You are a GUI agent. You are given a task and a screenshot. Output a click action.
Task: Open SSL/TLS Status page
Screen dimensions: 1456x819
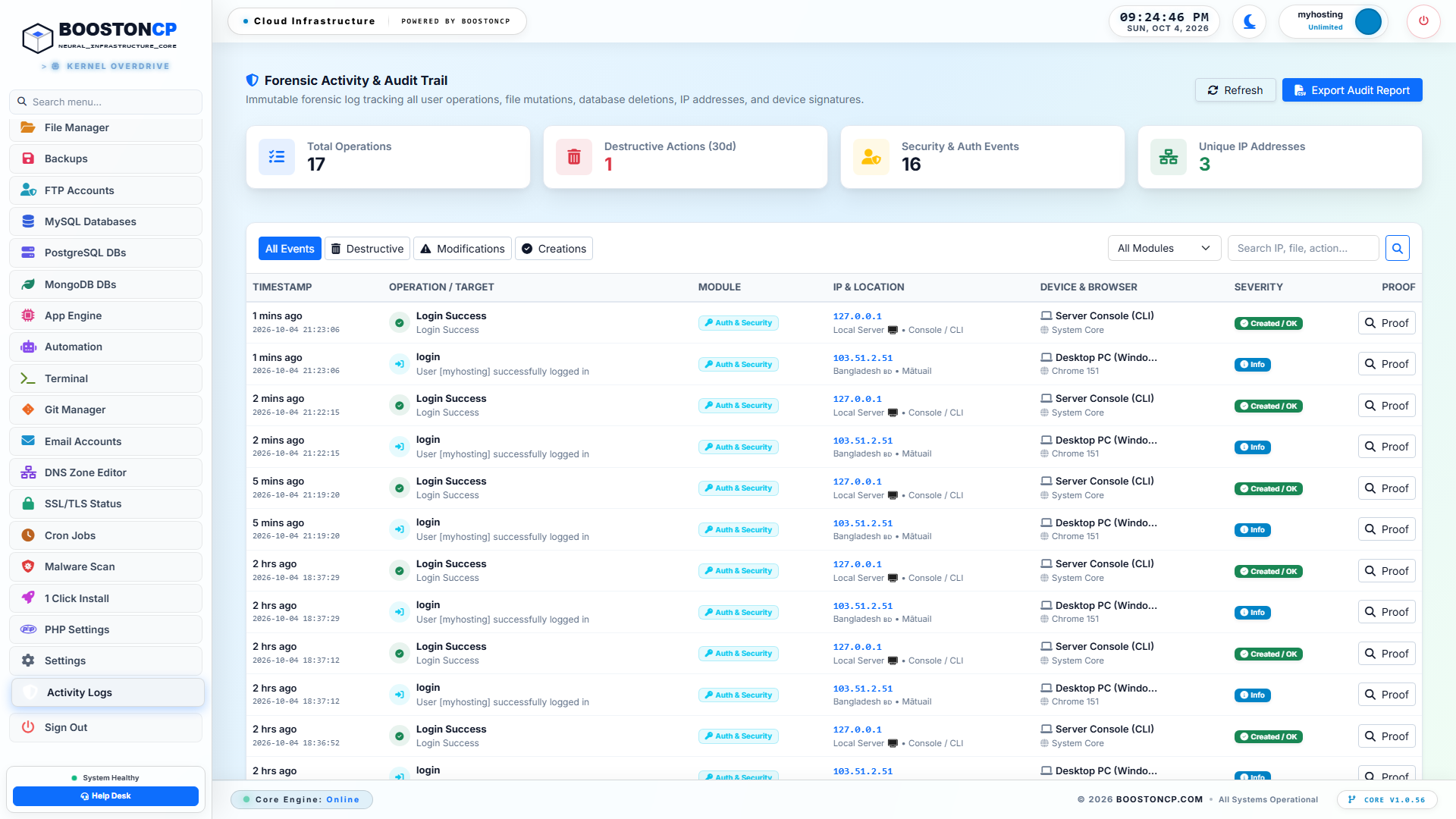106,504
